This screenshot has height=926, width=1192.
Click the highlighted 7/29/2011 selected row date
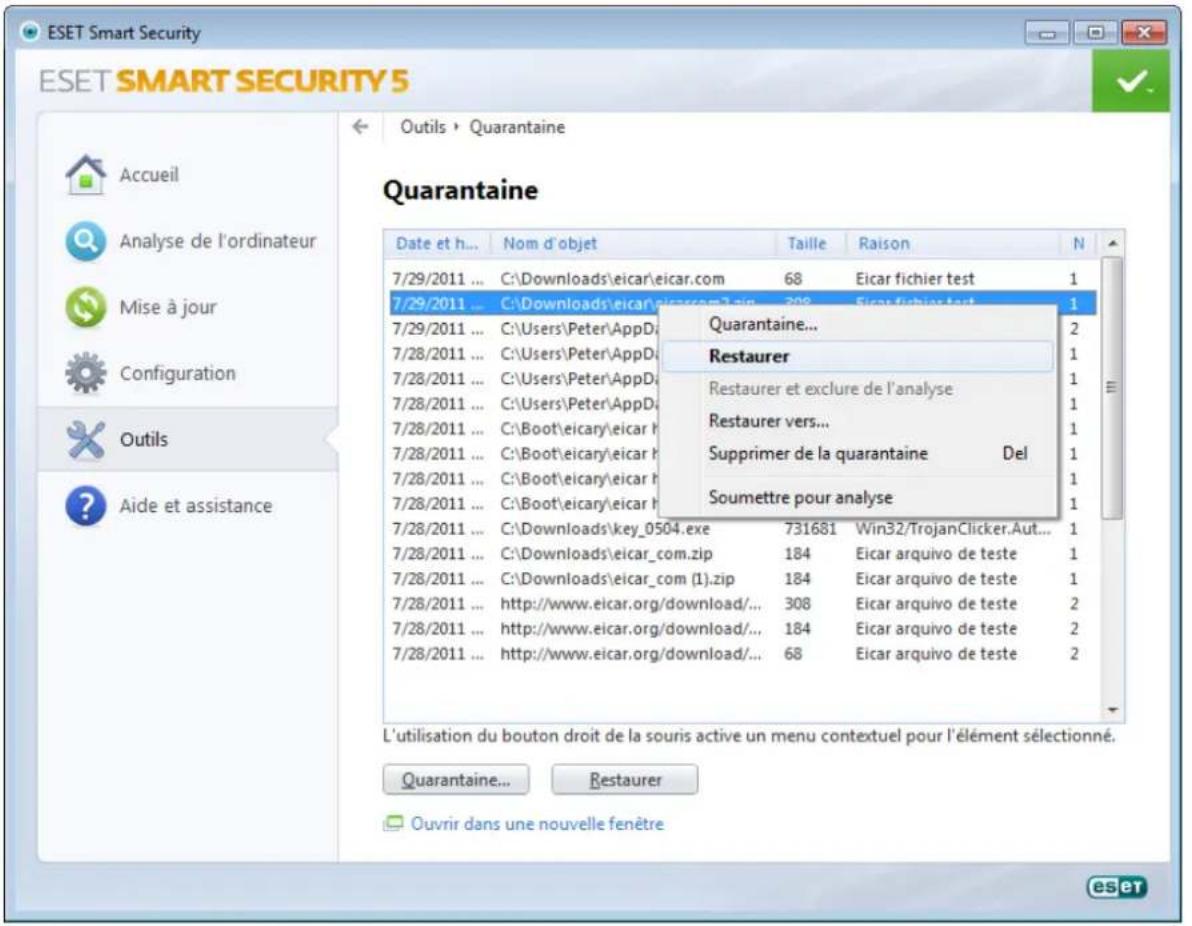pos(437,304)
